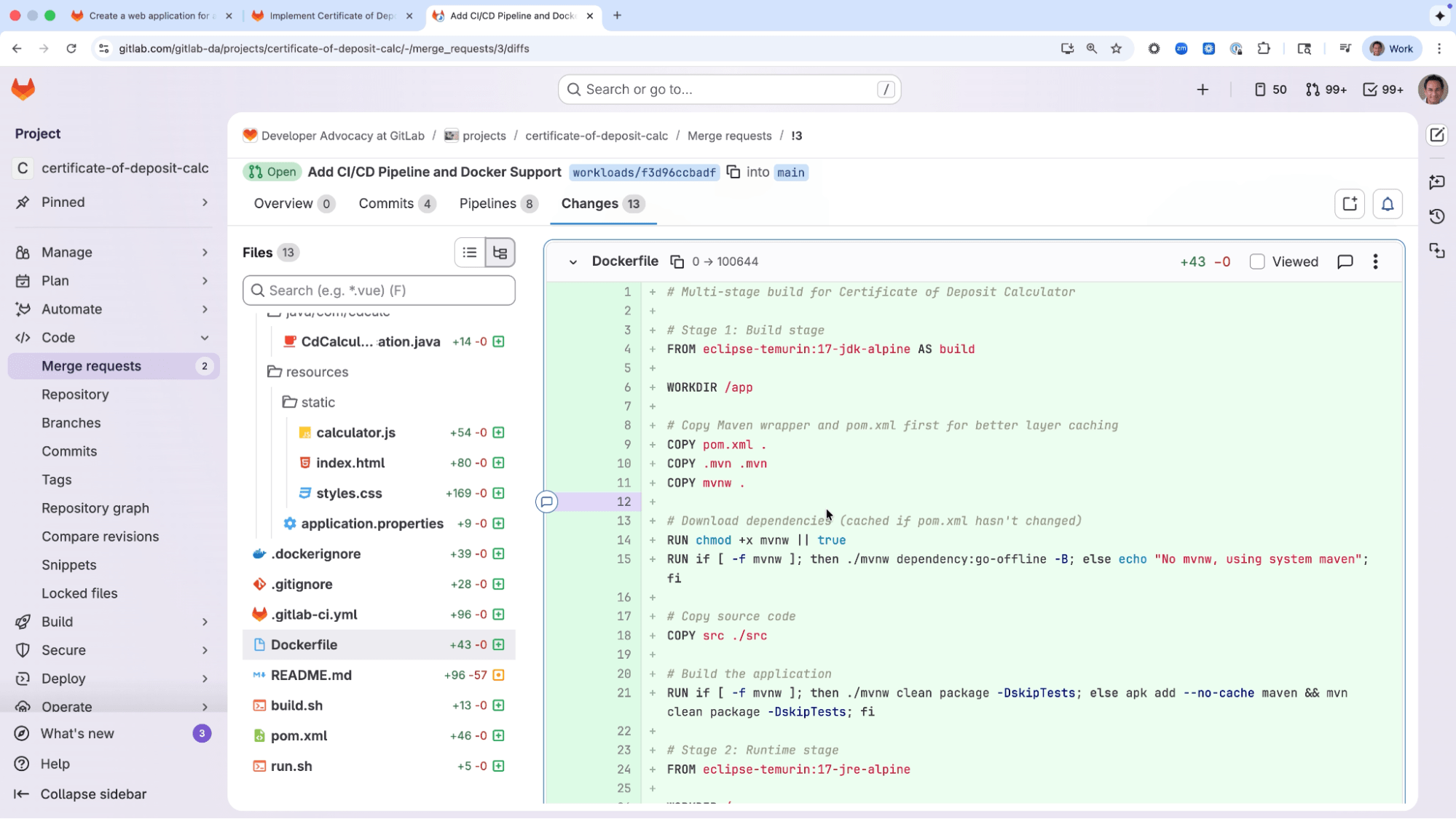Open the Pipelines tab
The image size is (1456, 819).
point(487,204)
